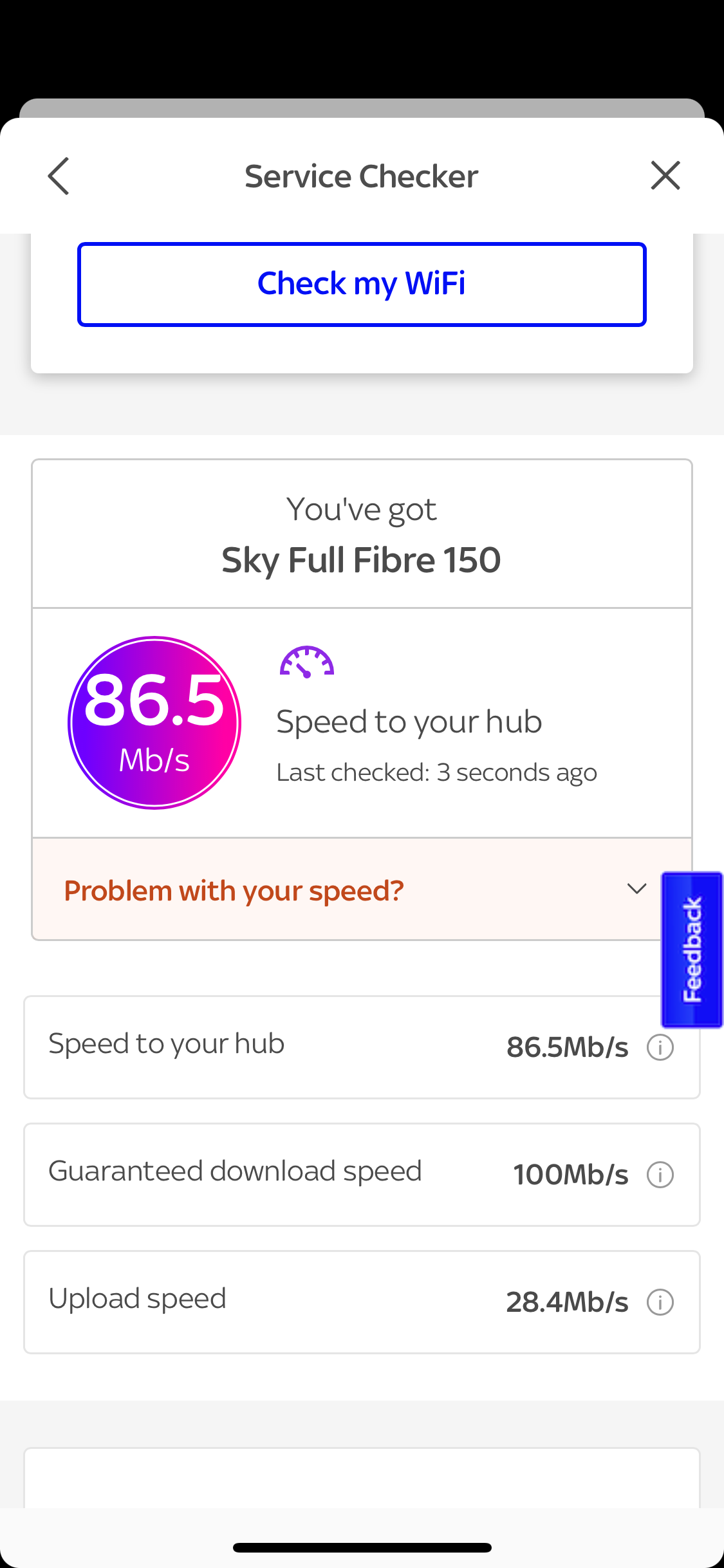724x1568 pixels.
Task: Expand the Problem with your speed section
Action: click(x=234, y=891)
